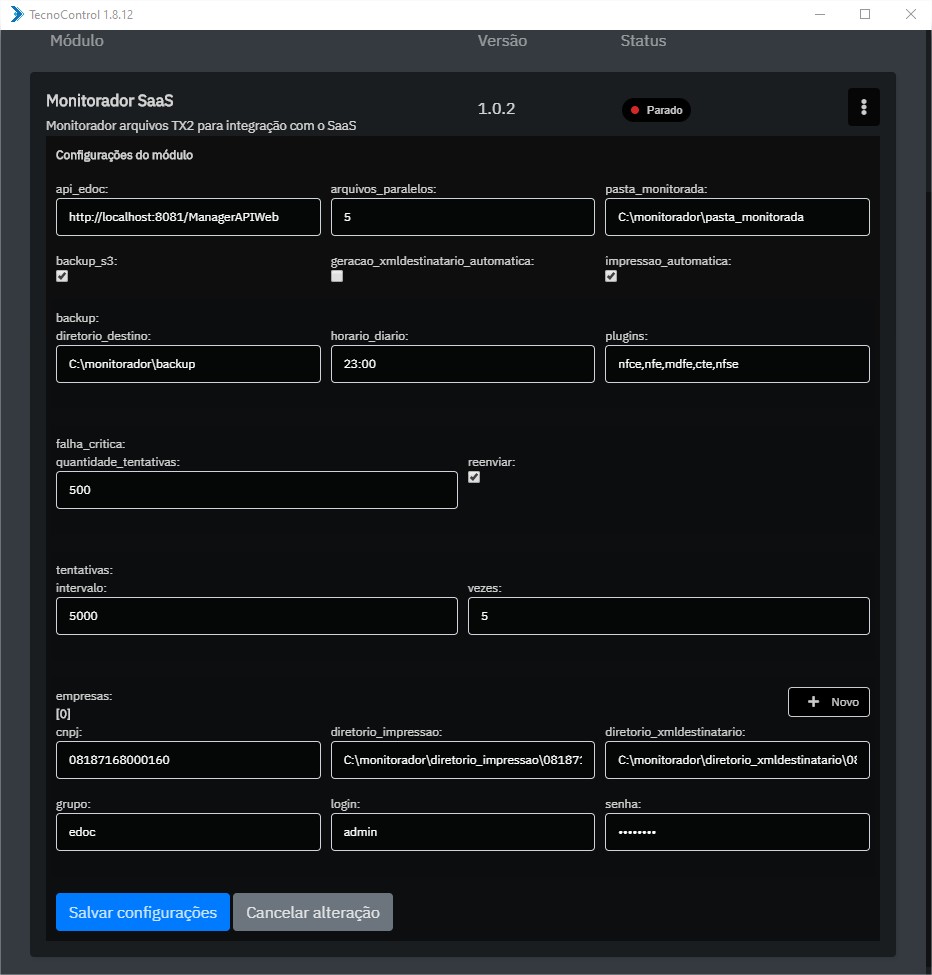The image size is (932, 975).
Task: Click the Status column header
Action: (x=644, y=40)
